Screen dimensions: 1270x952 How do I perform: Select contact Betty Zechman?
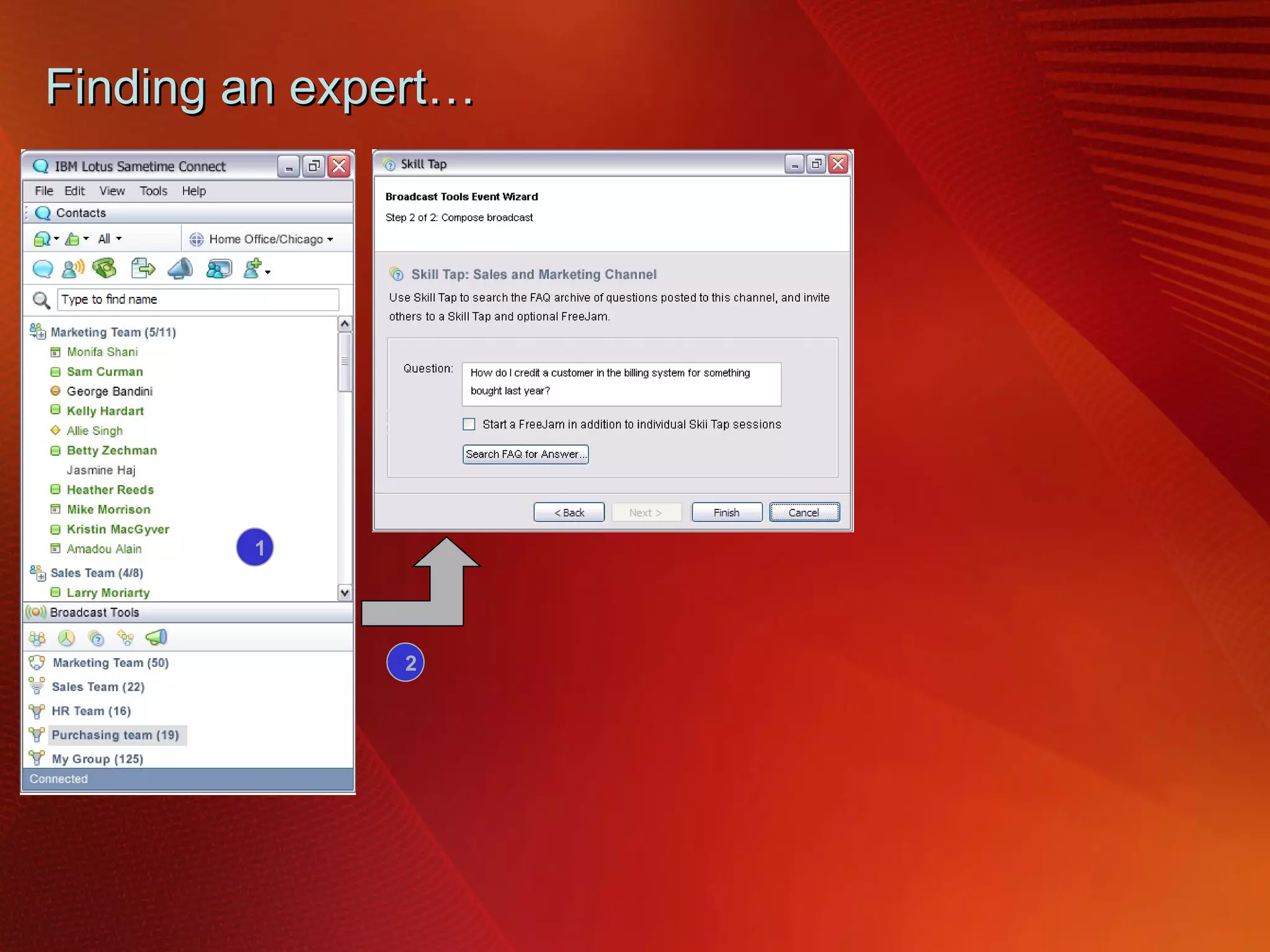pyautogui.click(x=112, y=451)
